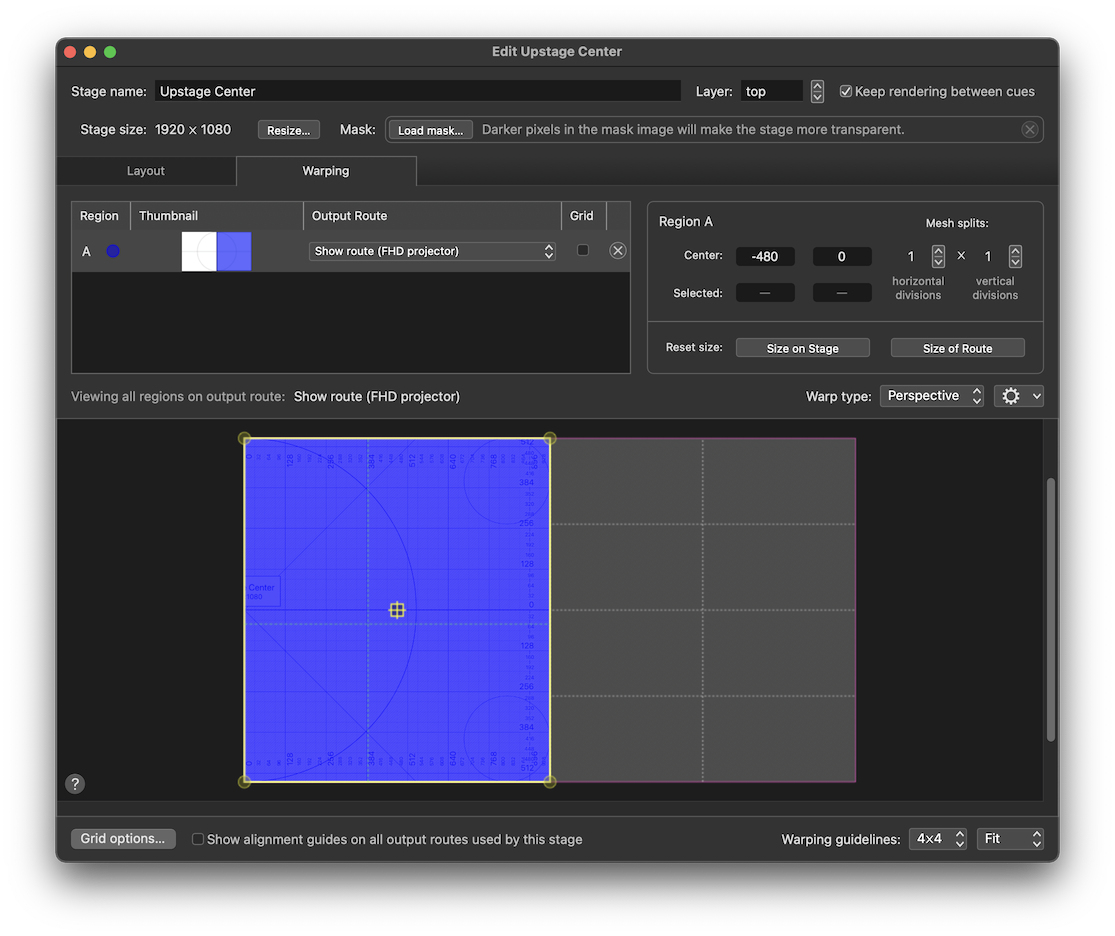Open the Output Route dropdown for Region A
Image resolution: width=1115 pixels, height=936 pixels.
tap(432, 251)
